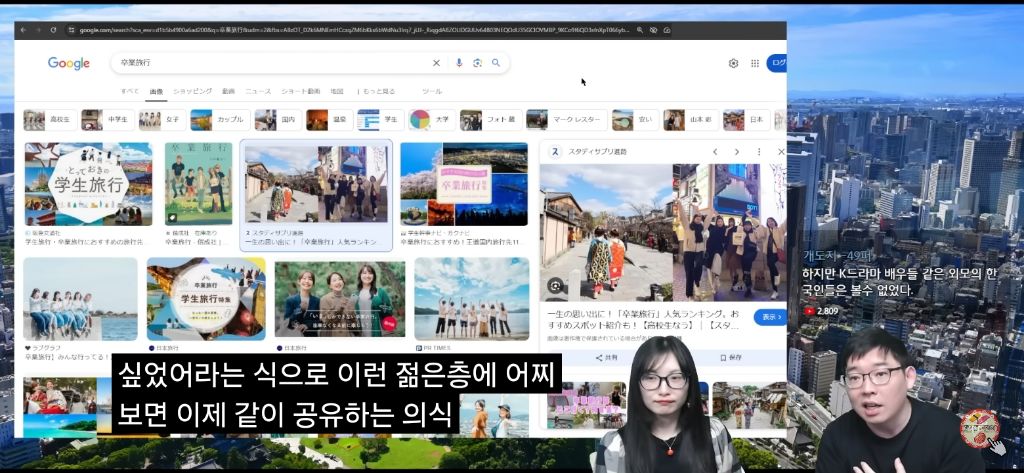
Task: Search the preview image with Lens icon
Action: 556,286
